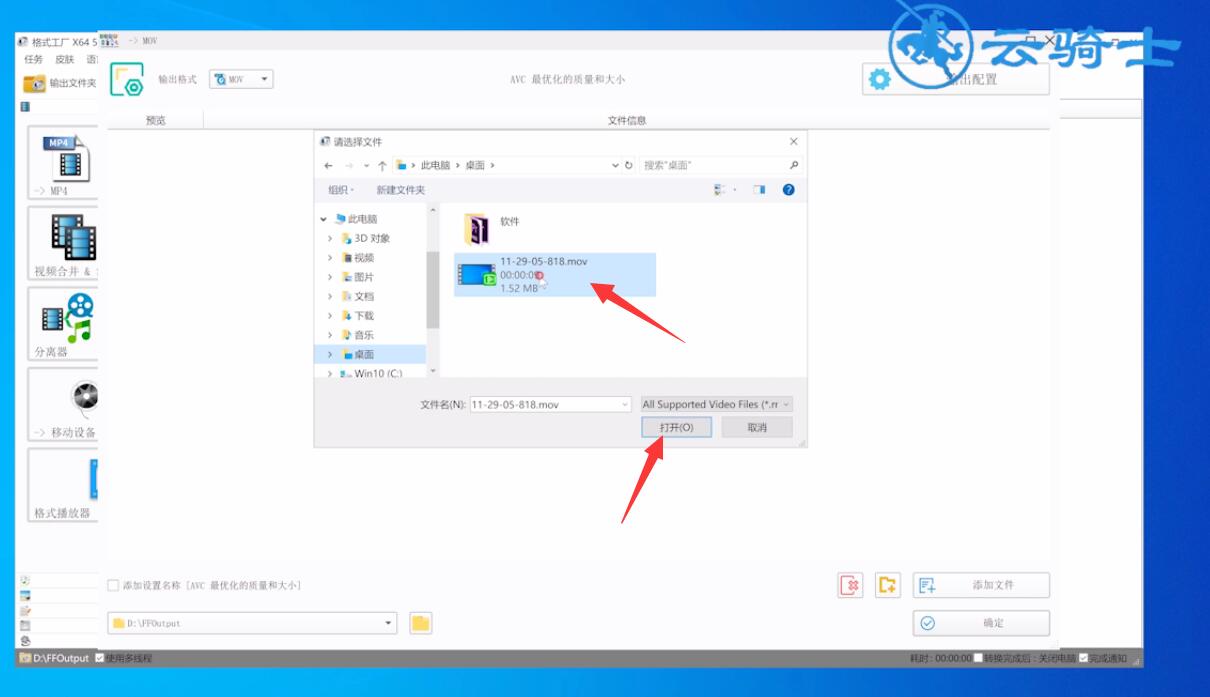The width and height of the screenshot is (1210, 697).
Task: Toggle the preview pane icon
Action: click(x=760, y=189)
